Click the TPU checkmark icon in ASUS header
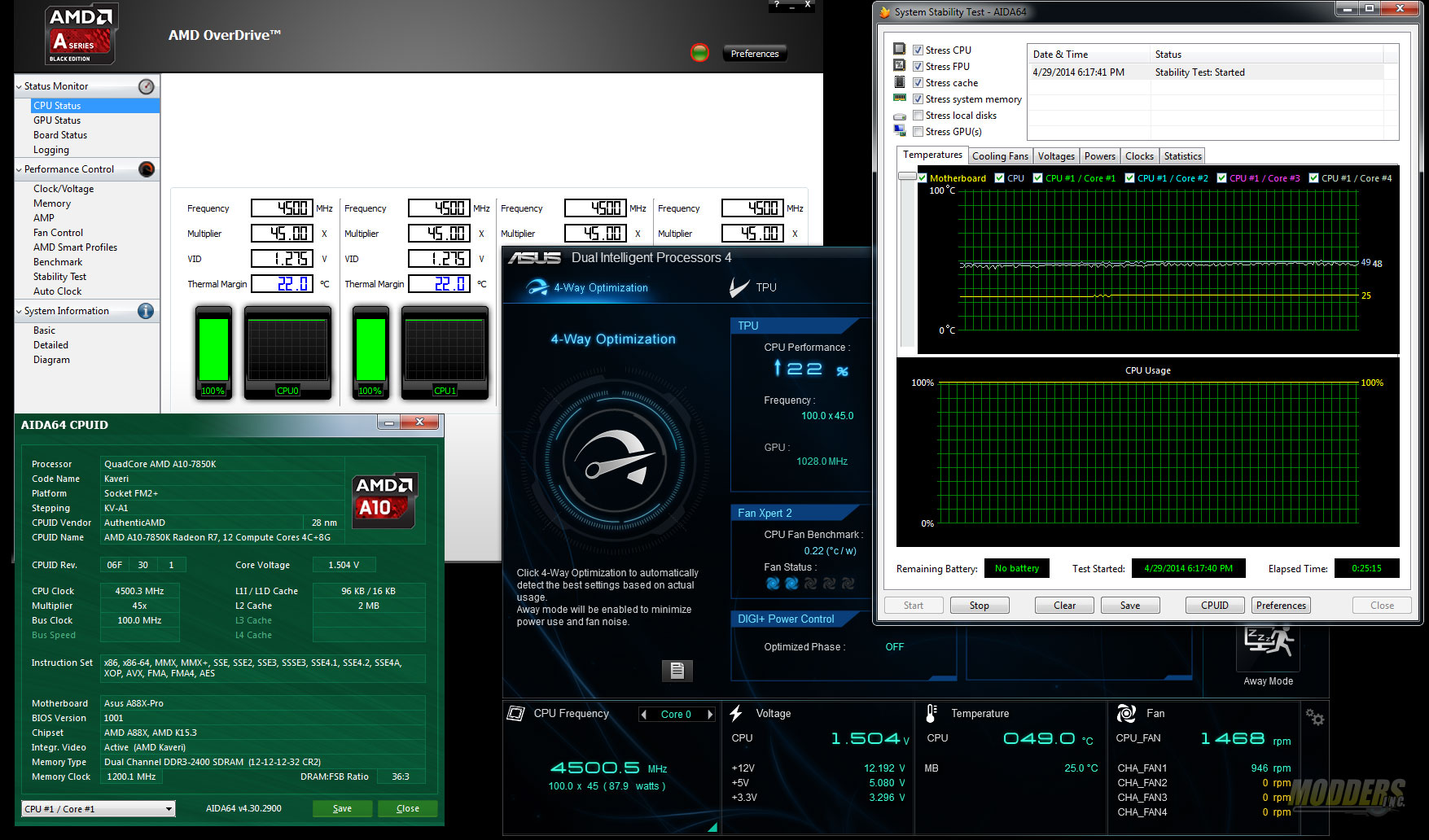Screen dimensions: 1429x840 (x=739, y=287)
